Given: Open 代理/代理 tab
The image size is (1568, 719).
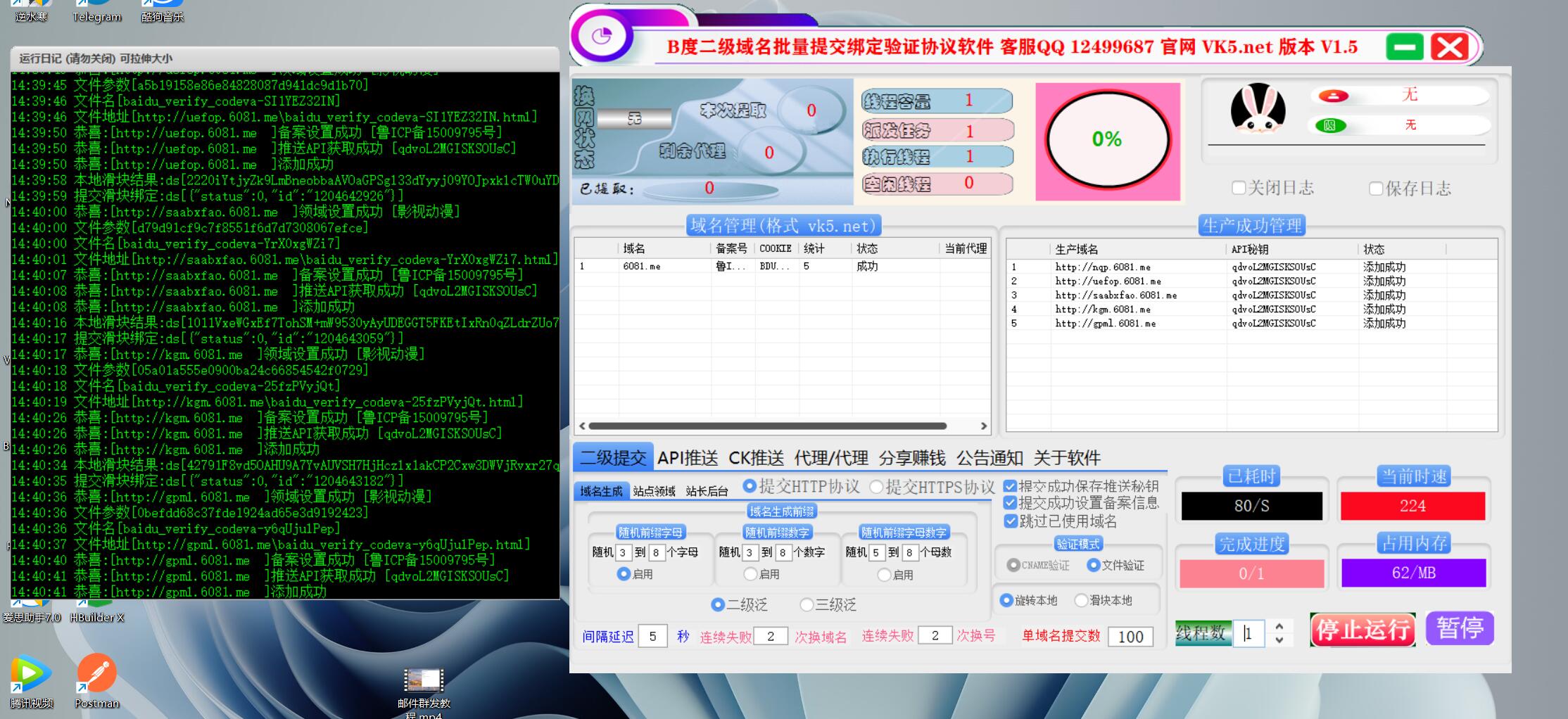Looking at the screenshot, I should [x=831, y=458].
